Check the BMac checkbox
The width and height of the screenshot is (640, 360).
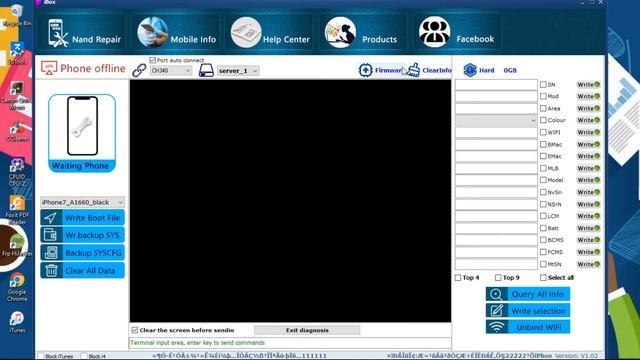tap(543, 144)
